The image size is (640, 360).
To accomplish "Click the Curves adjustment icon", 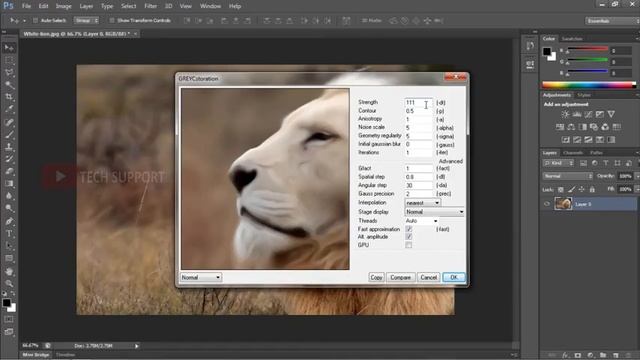I will pos(588,114).
